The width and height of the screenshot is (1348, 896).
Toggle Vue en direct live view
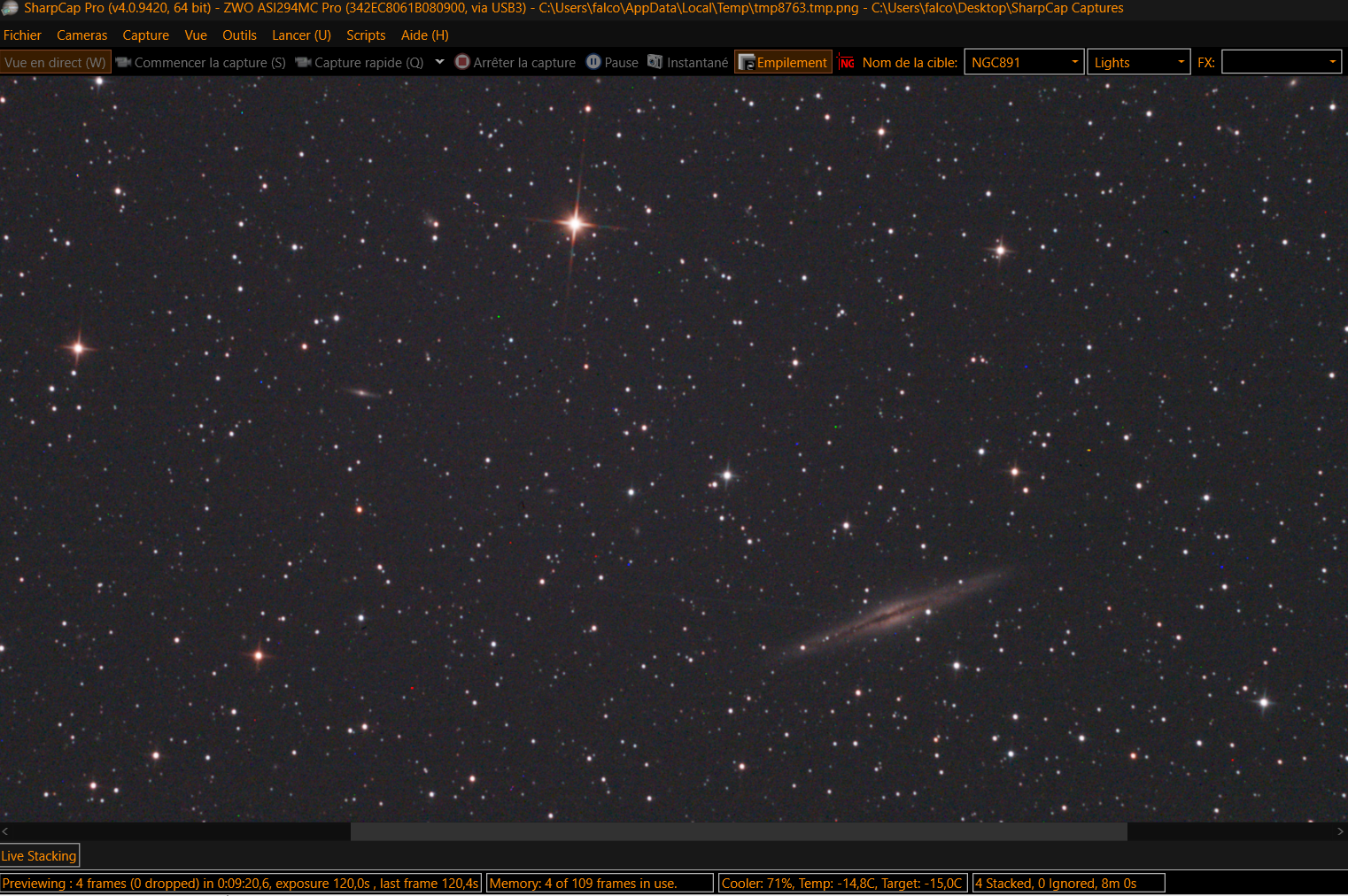coord(55,62)
